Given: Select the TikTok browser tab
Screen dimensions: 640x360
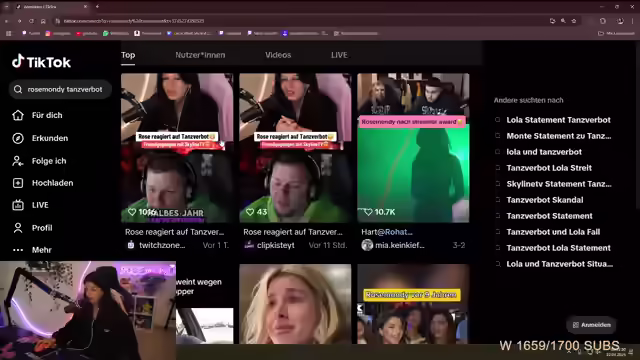Looking at the screenshot, I should coord(51,7).
